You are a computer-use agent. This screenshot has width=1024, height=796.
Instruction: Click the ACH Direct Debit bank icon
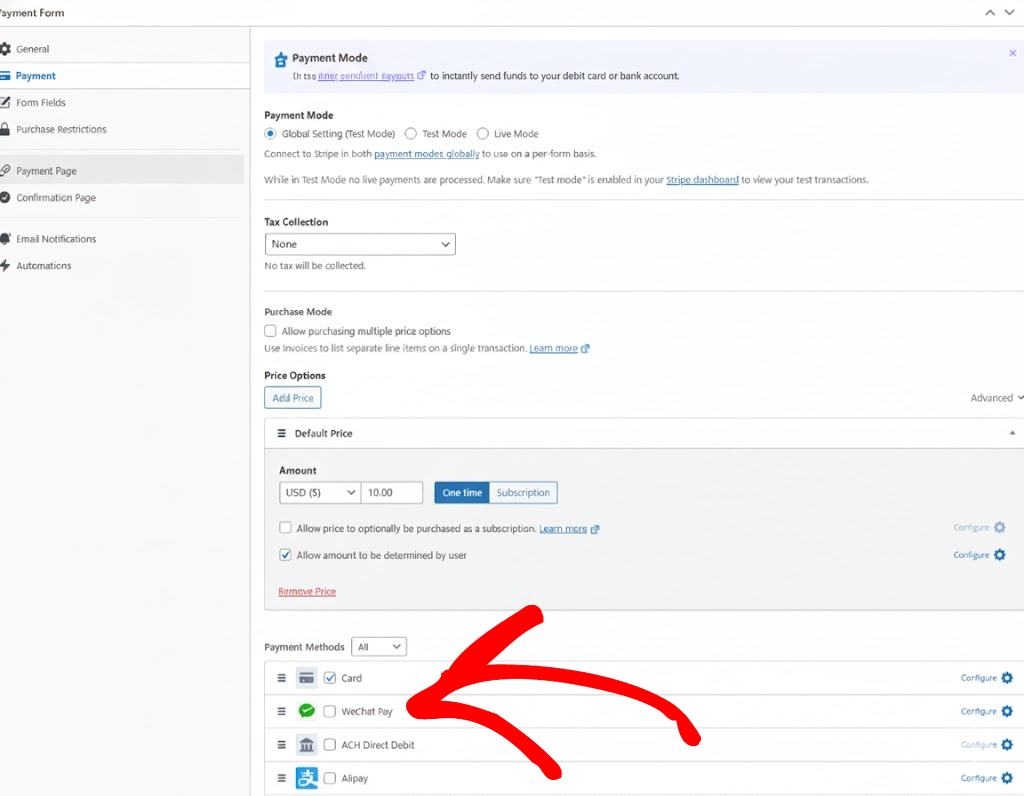point(307,745)
